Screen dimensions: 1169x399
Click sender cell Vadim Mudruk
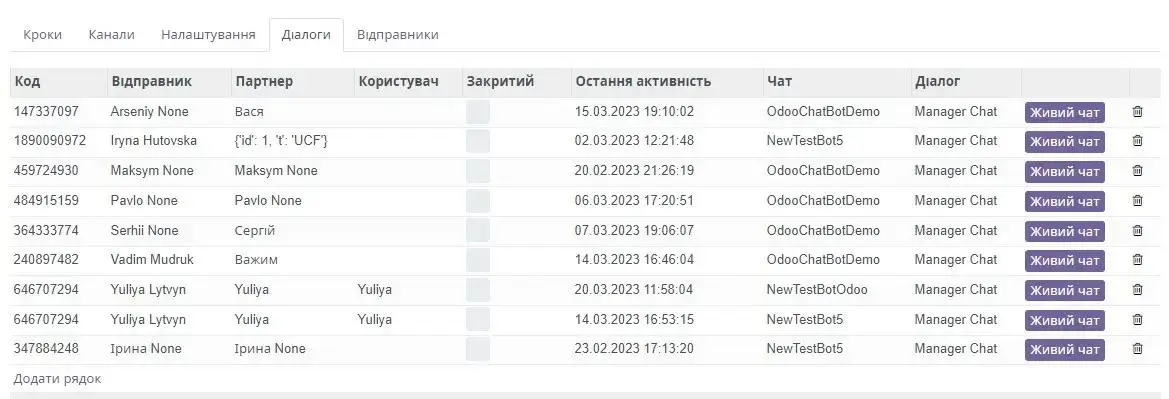click(152, 260)
